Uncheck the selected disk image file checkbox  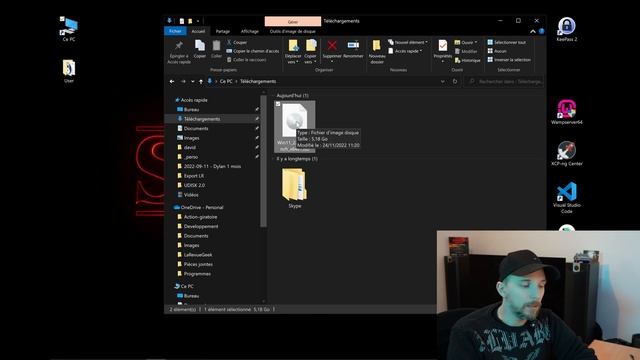(x=278, y=104)
